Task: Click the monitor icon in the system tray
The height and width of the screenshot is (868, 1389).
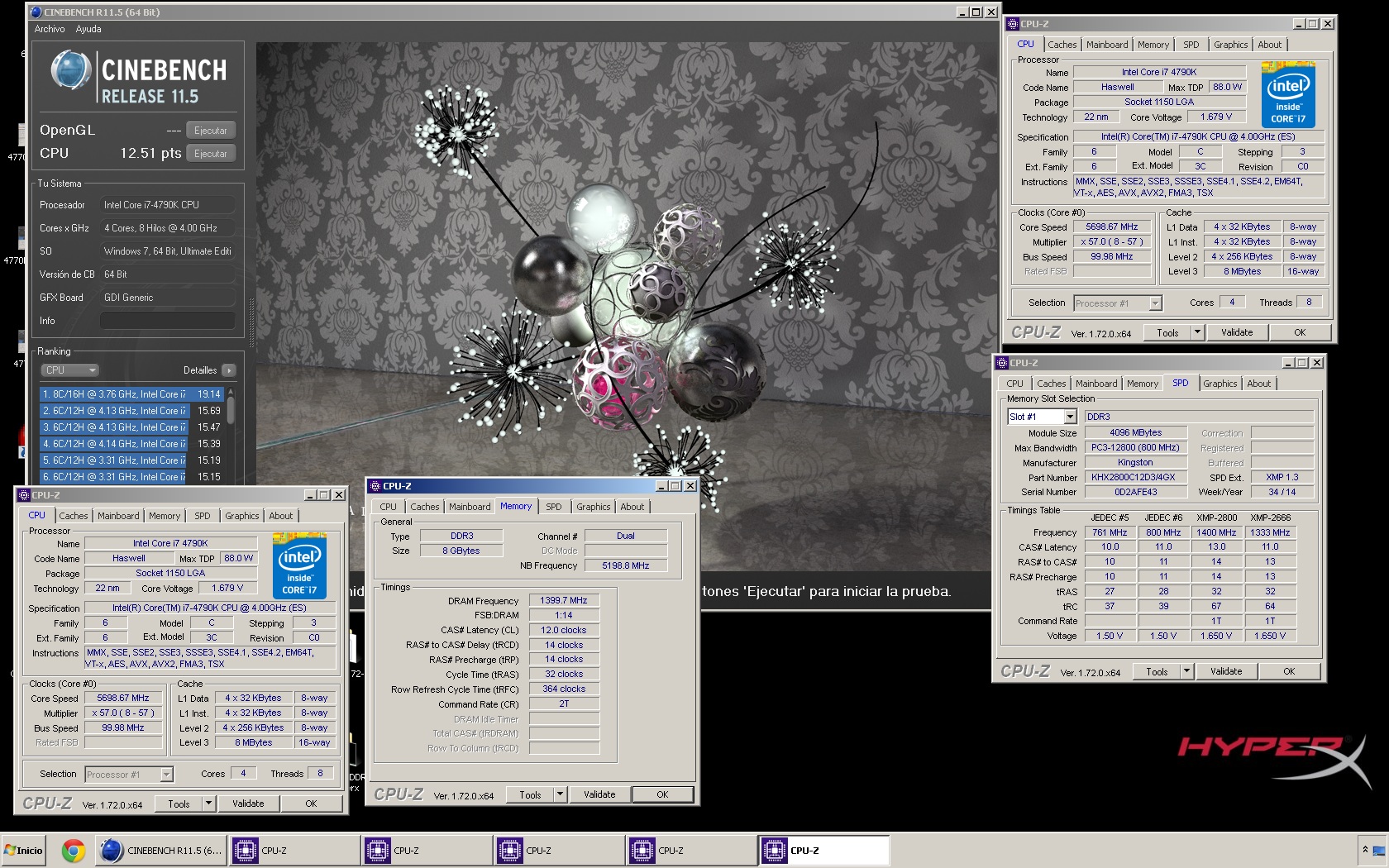Action: tap(1380, 850)
